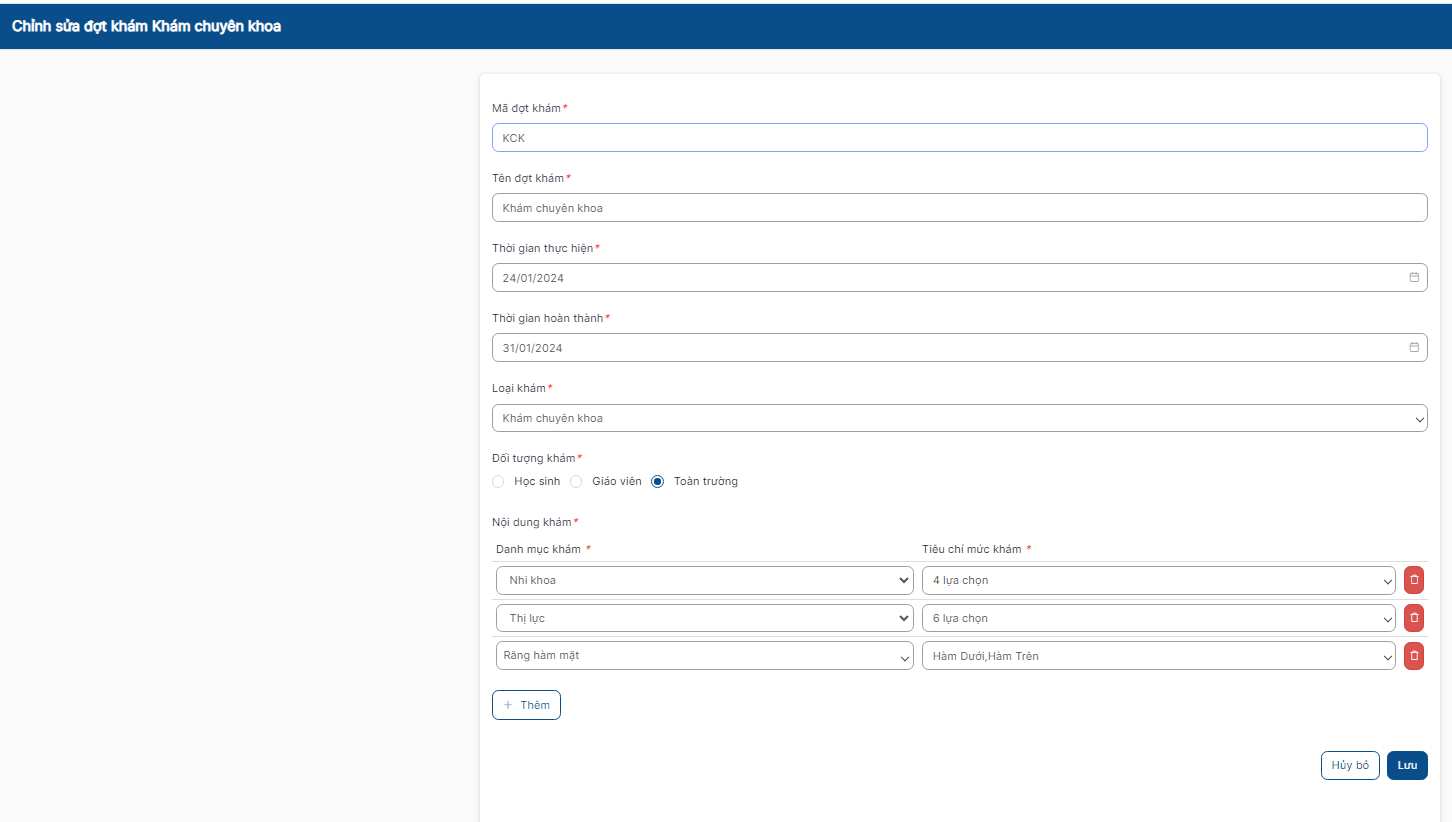The image size is (1452, 822).
Task: Click the Mã đợt khám input field
Action: [x=958, y=138]
